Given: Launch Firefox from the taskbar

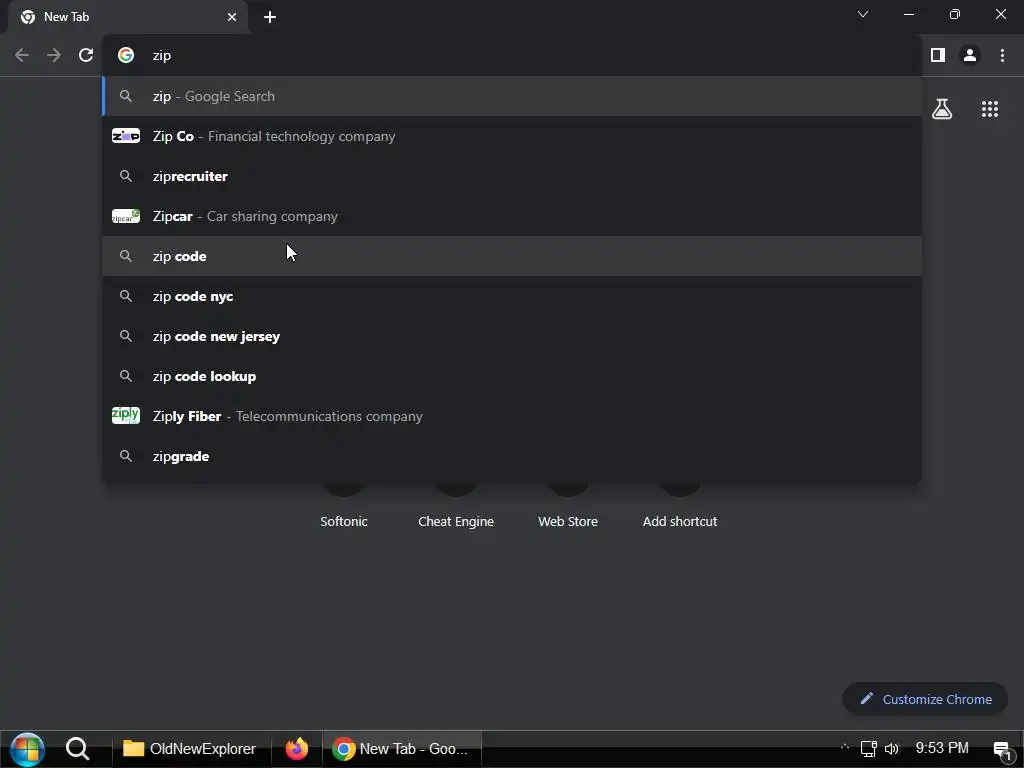Looking at the screenshot, I should [296, 749].
